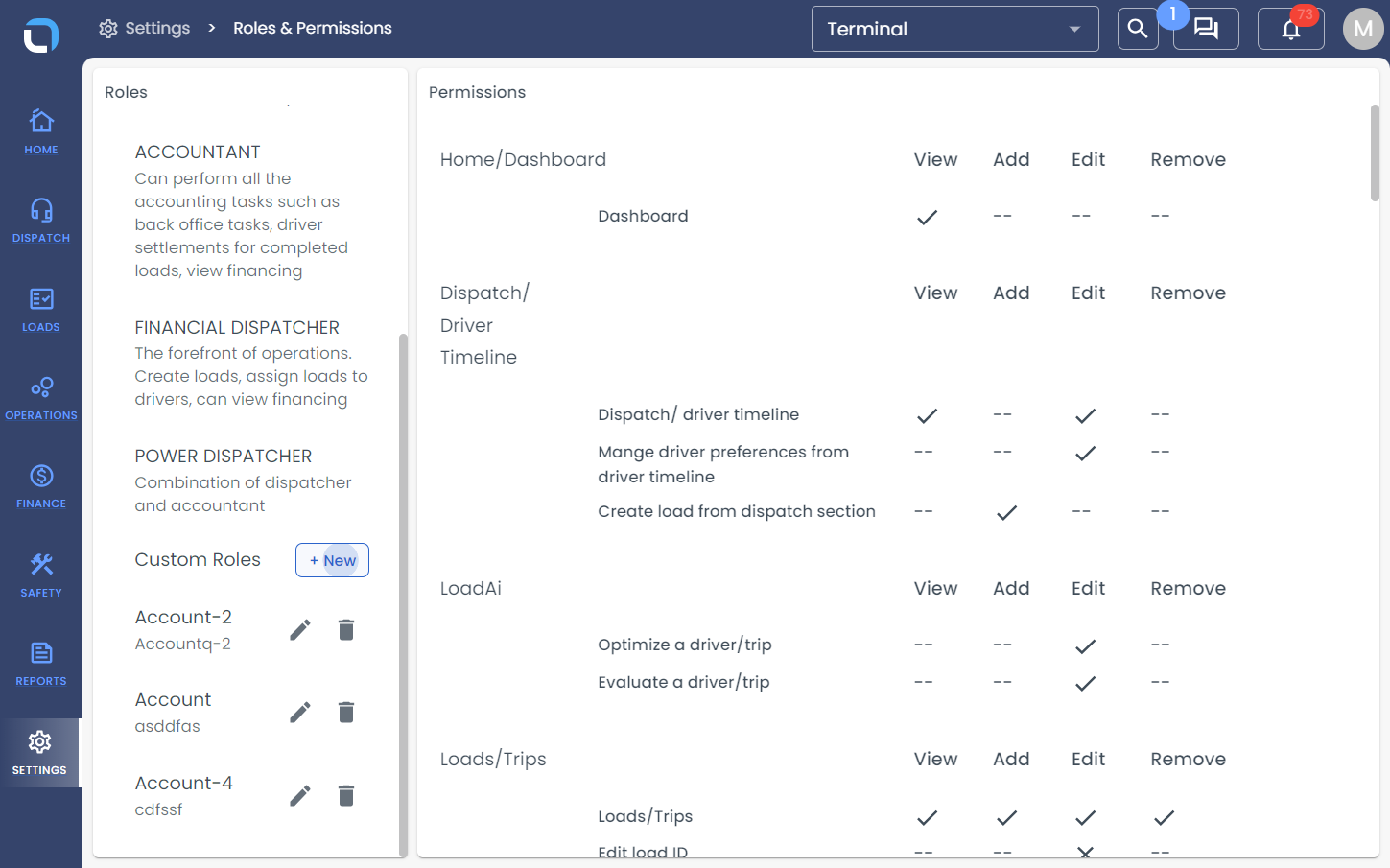
Task: Edit the Account-2 custom role
Action: [x=300, y=629]
